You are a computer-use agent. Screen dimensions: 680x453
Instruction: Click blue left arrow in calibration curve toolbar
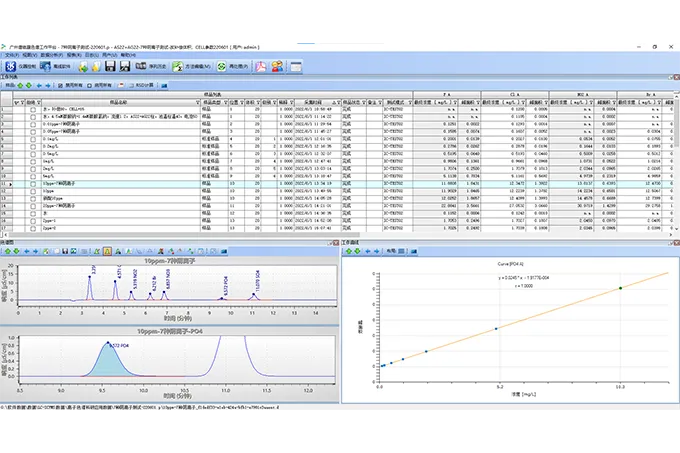[x=368, y=251]
